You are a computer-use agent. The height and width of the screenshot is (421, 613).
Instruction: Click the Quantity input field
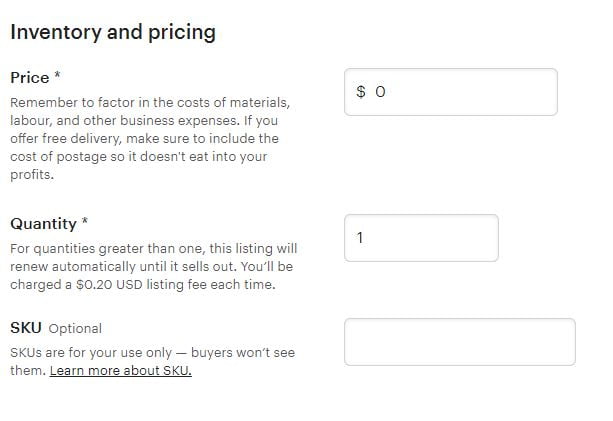click(x=421, y=238)
